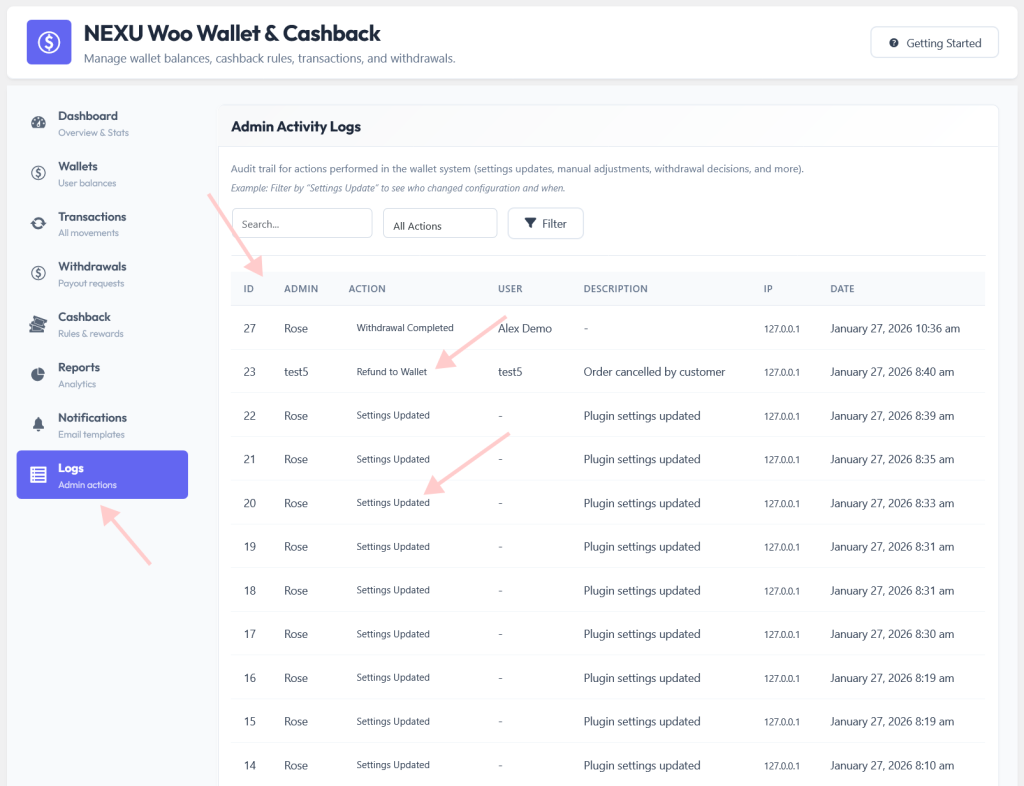Click the ACTION column header

click(367, 289)
